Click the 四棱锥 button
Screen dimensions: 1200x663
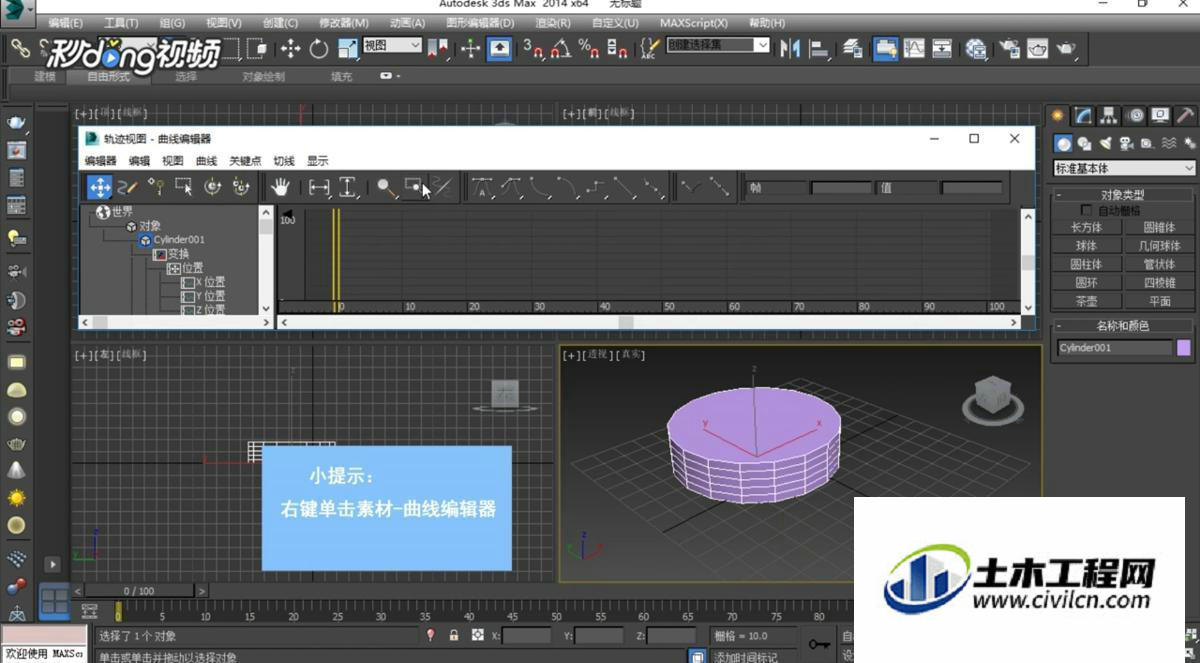[x=1159, y=282]
